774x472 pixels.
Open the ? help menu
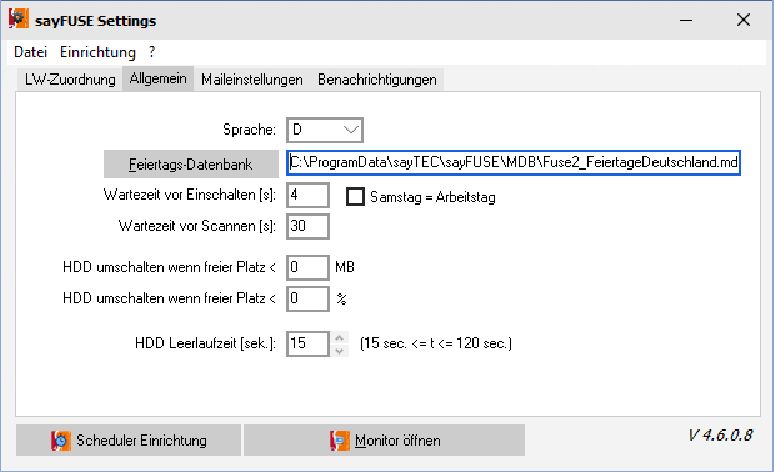coord(152,51)
